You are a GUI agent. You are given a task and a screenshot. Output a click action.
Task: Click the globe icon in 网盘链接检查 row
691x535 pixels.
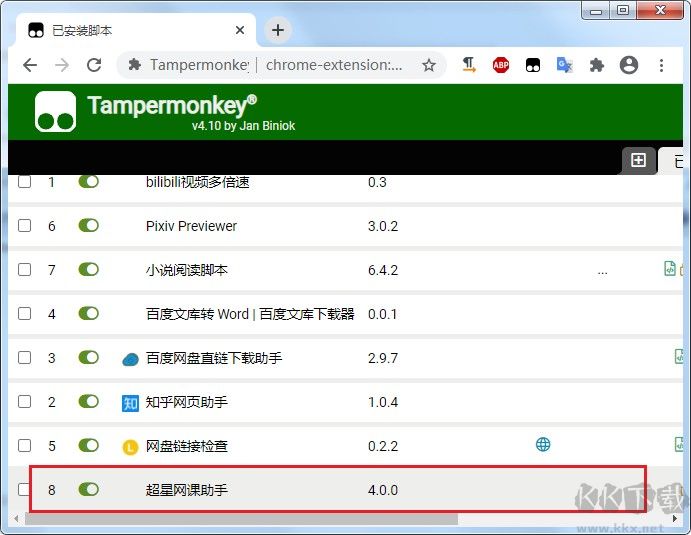[x=543, y=444]
